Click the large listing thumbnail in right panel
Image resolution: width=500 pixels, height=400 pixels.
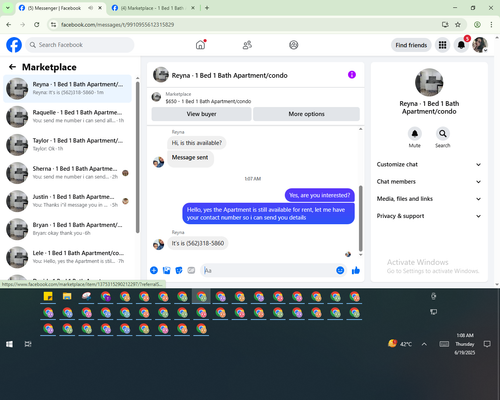pyautogui.click(x=429, y=82)
